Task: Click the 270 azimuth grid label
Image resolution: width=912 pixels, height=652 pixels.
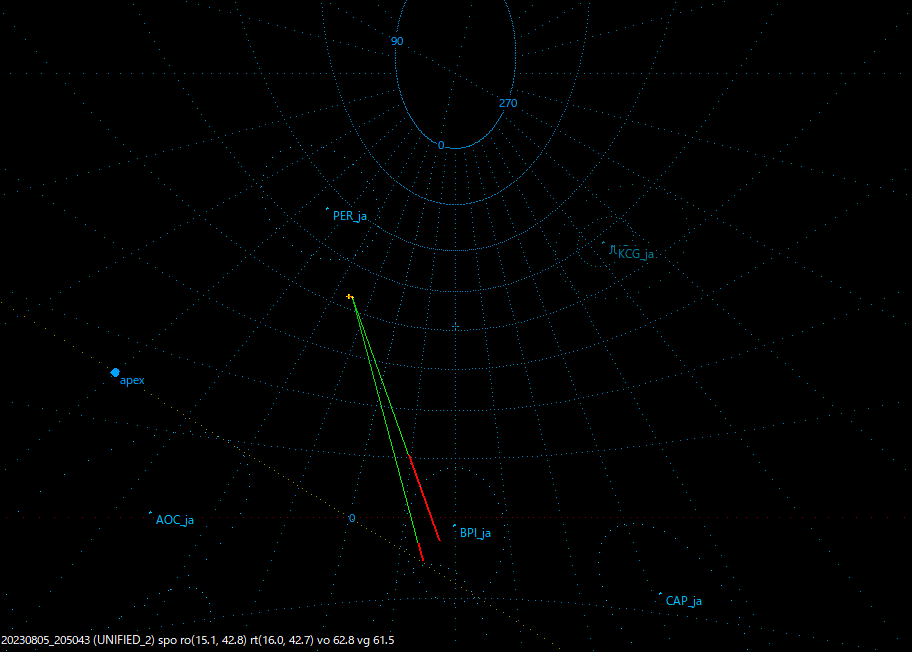Action: coord(510,103)
